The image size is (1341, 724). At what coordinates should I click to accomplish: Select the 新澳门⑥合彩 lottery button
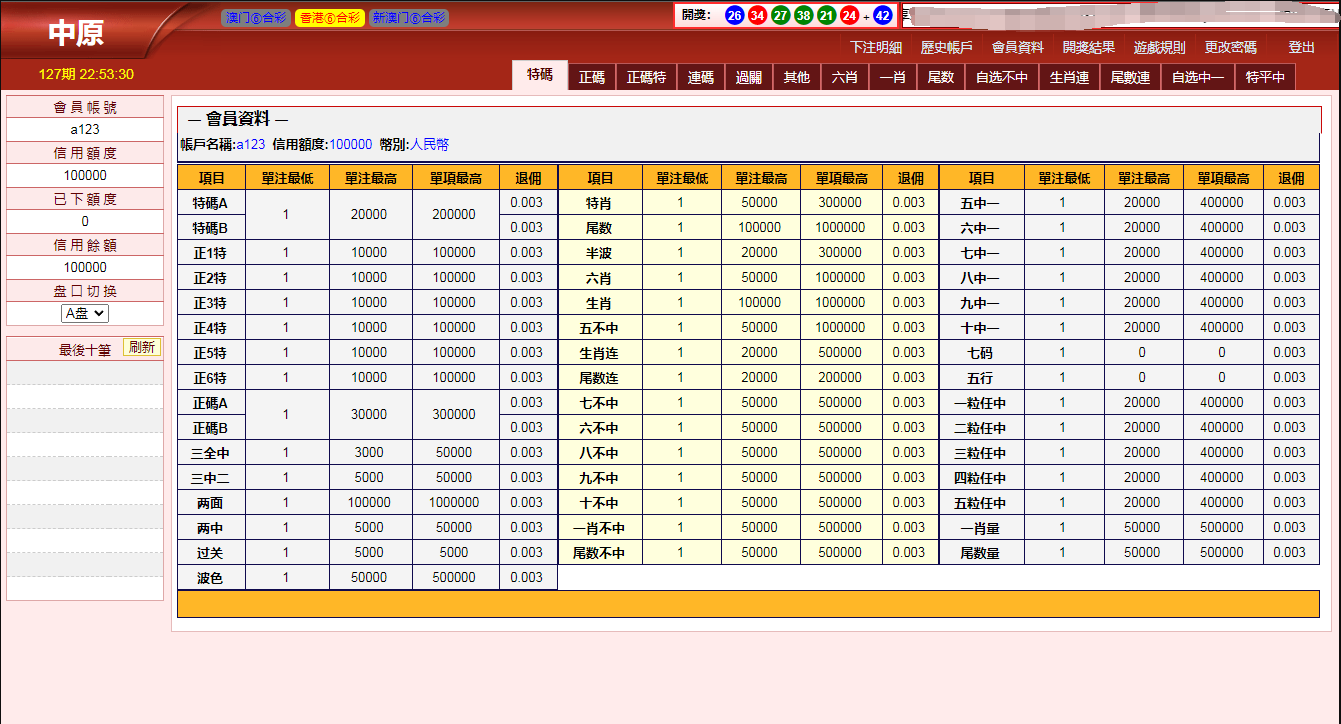coord(408,18)
